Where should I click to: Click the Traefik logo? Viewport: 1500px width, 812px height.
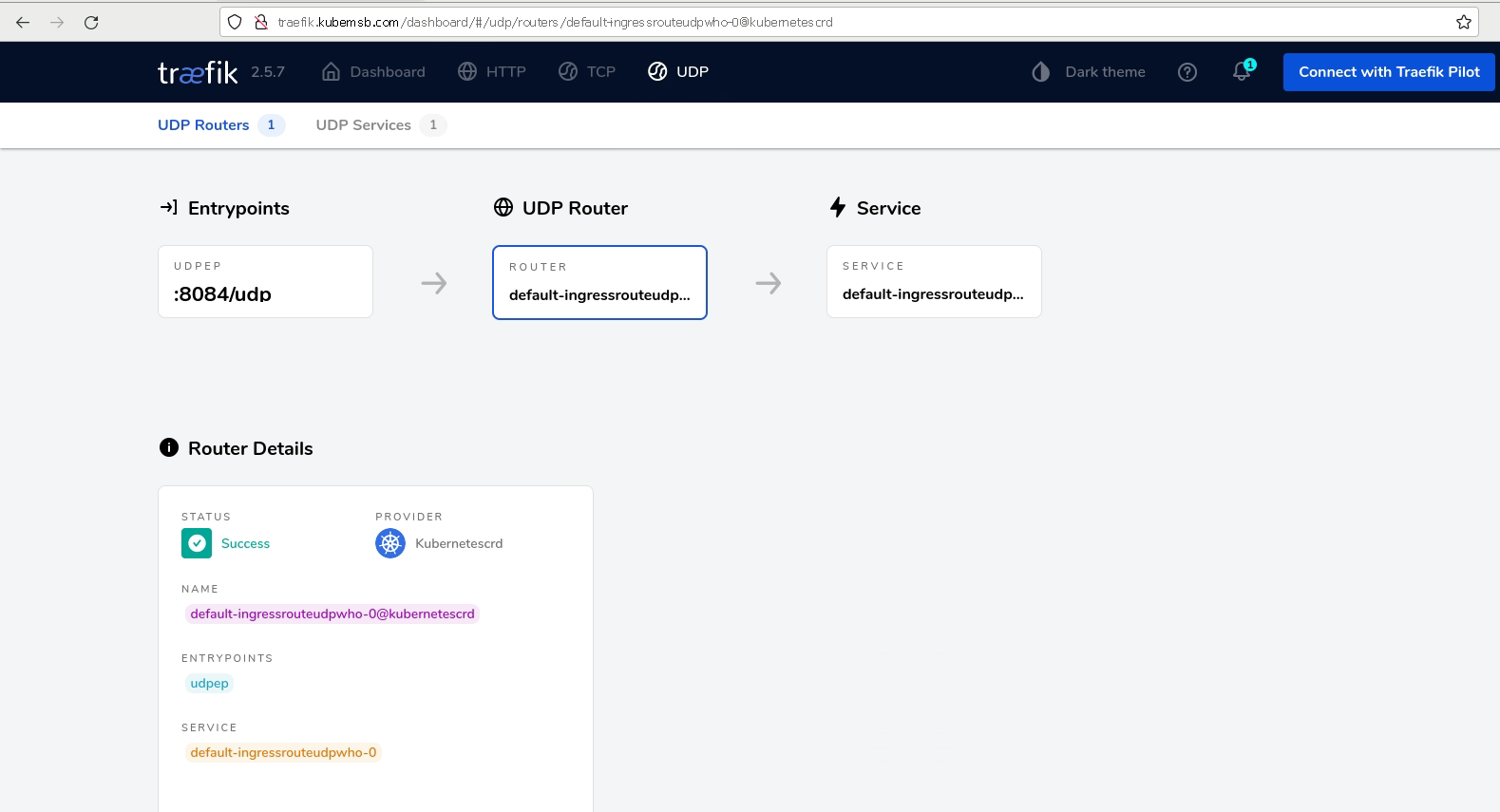coord(198,72)
